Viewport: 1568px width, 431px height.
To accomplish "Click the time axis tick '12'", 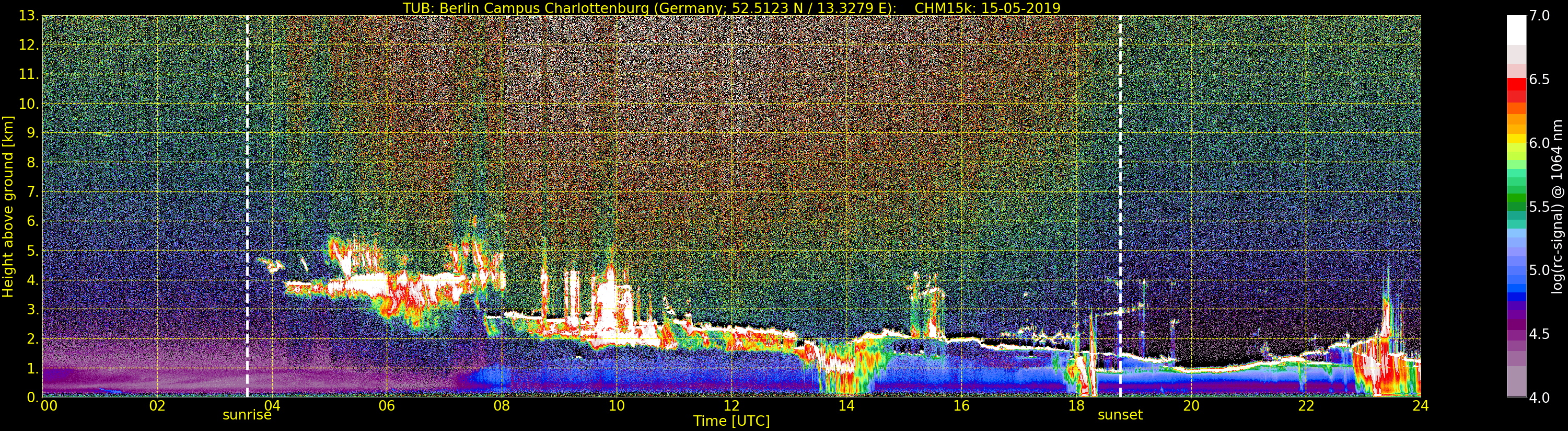I will click(731, 405).
